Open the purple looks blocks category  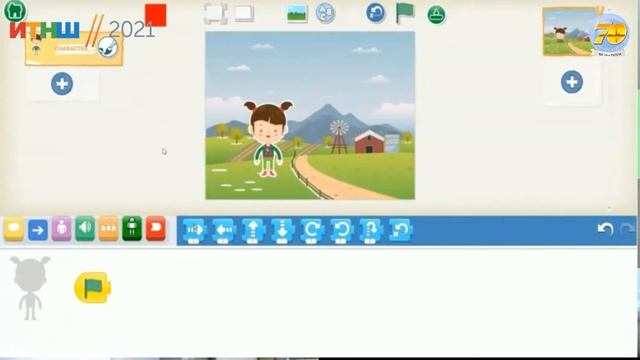tap(61, 229)
